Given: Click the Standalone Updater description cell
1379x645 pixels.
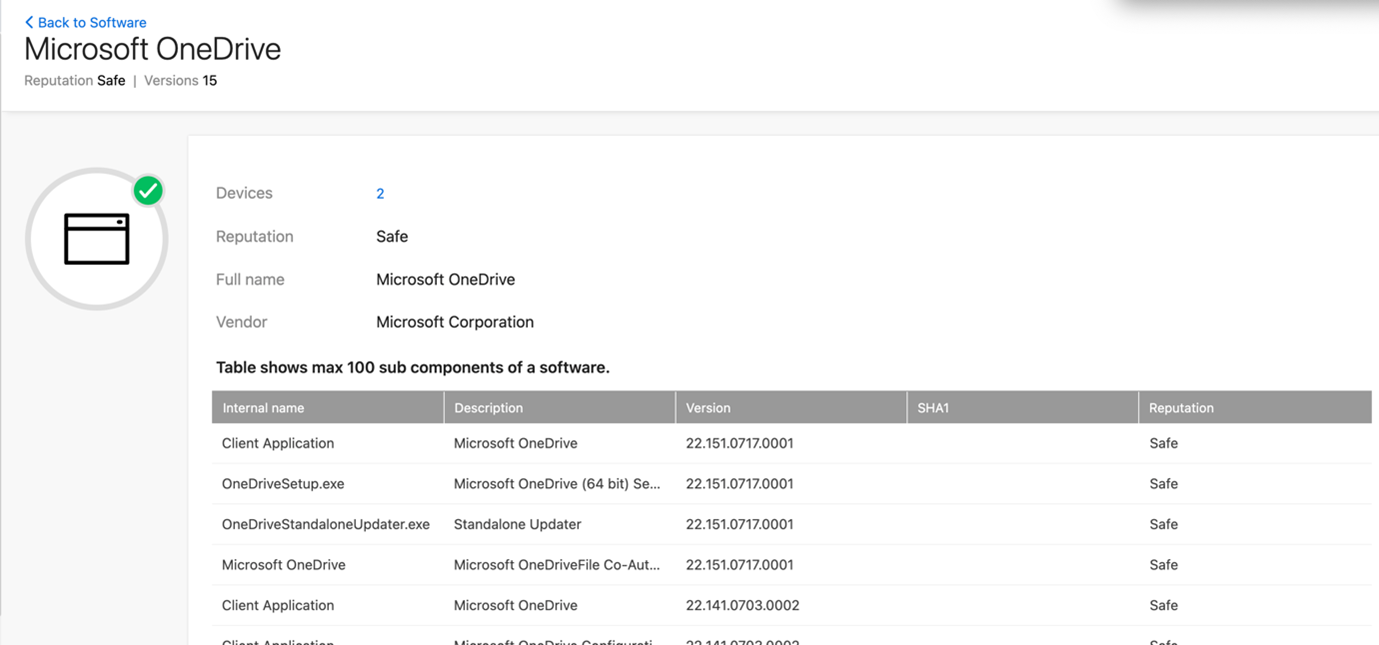Looking at the screenshot, I should point(517,524).
